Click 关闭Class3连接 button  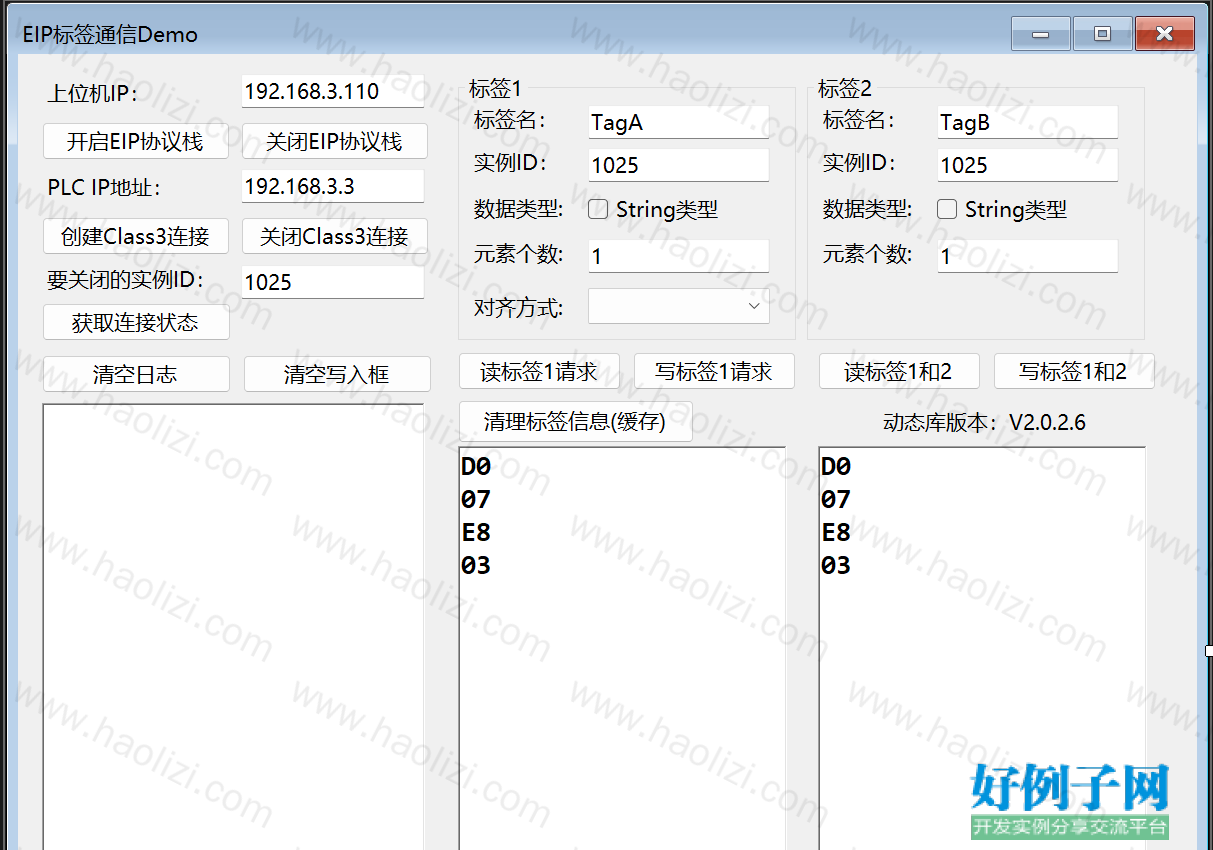pos(334,236)
